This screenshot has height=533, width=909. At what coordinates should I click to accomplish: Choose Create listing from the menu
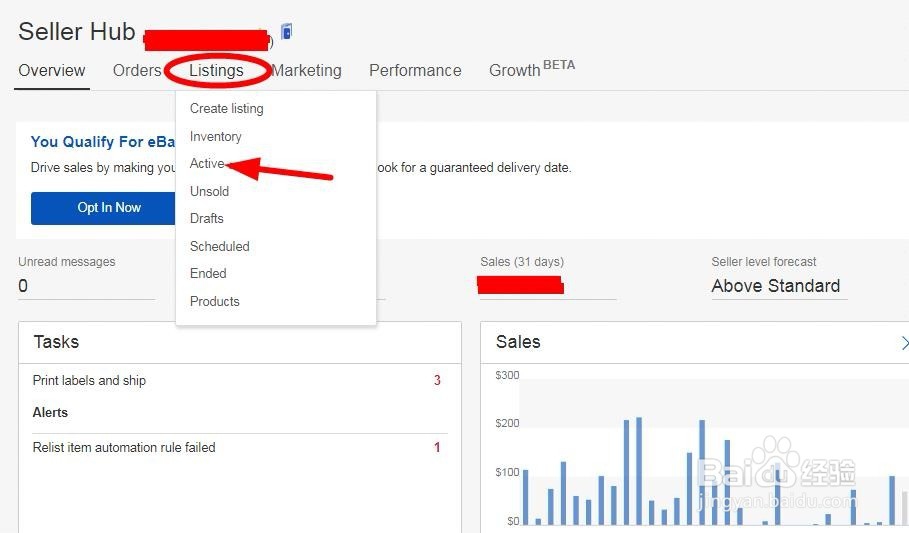227,109
